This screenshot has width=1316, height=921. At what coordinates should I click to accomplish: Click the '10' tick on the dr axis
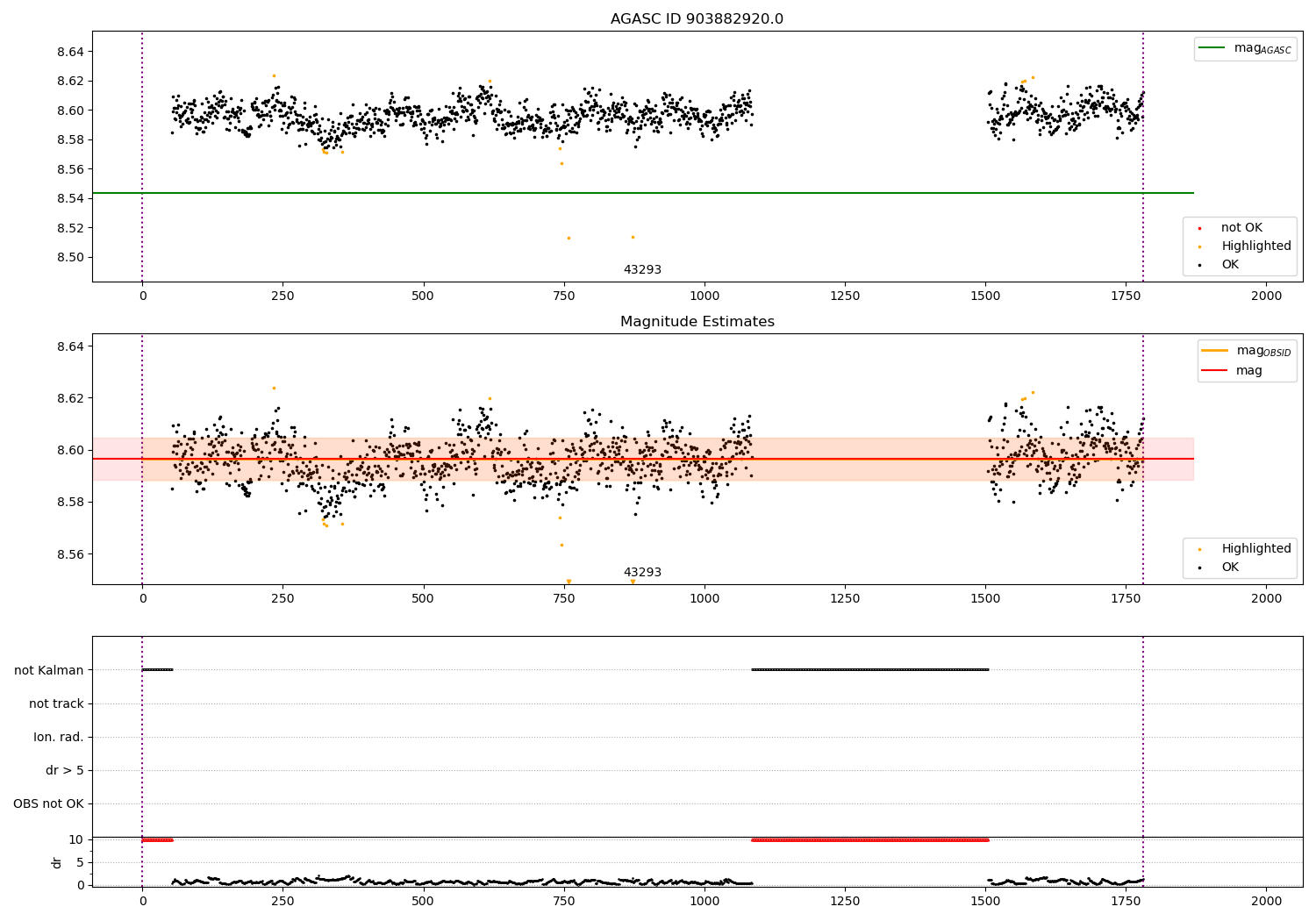[76, 839]
